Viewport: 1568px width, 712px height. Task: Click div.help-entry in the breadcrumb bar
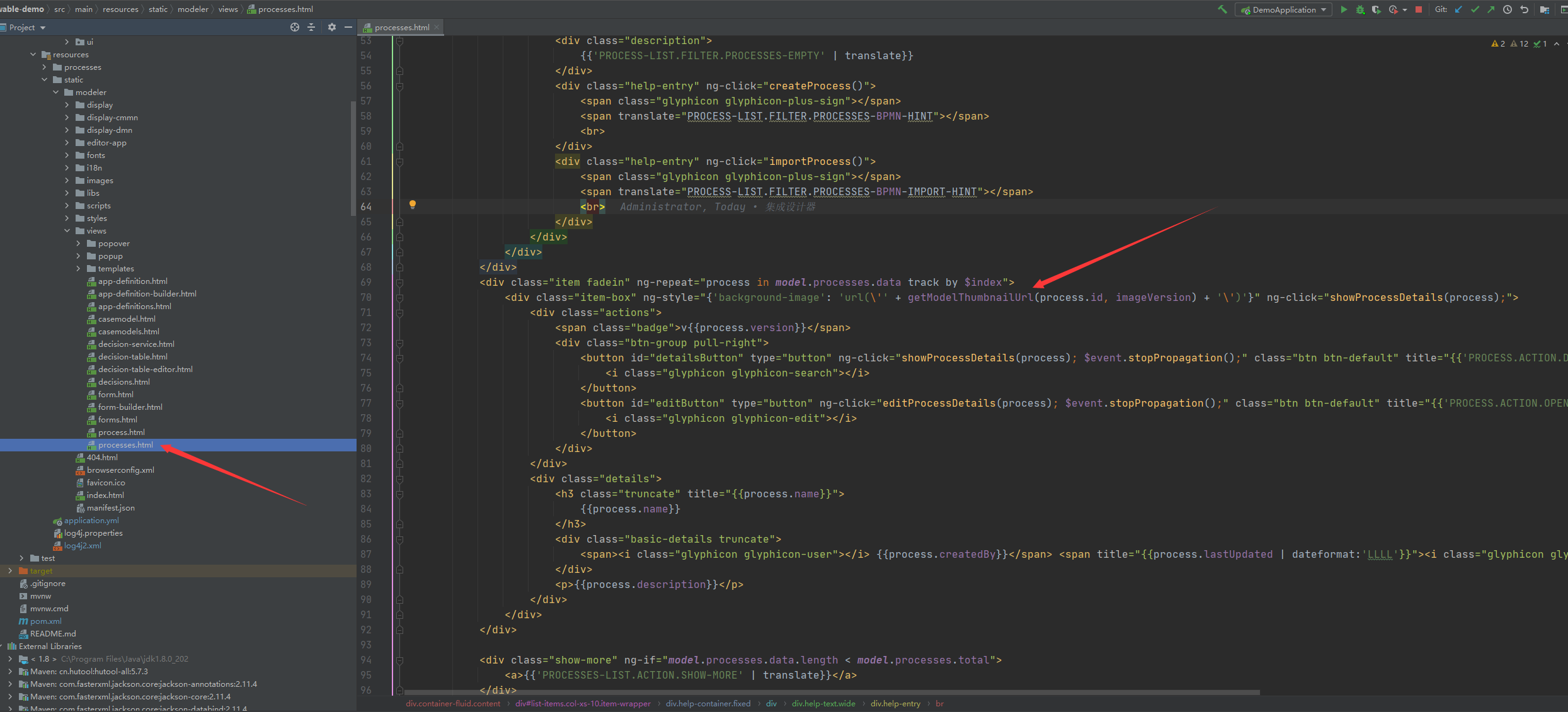pos(895,704)
